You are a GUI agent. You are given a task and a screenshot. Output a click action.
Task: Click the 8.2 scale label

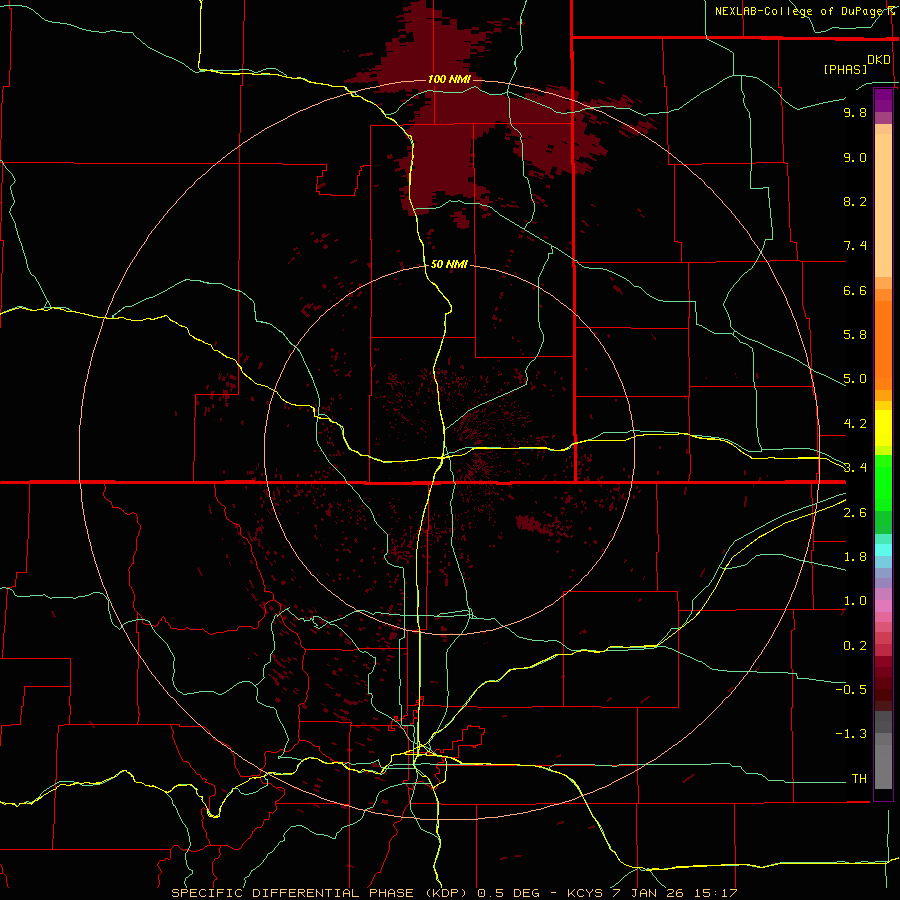click(x=855, y=201)
